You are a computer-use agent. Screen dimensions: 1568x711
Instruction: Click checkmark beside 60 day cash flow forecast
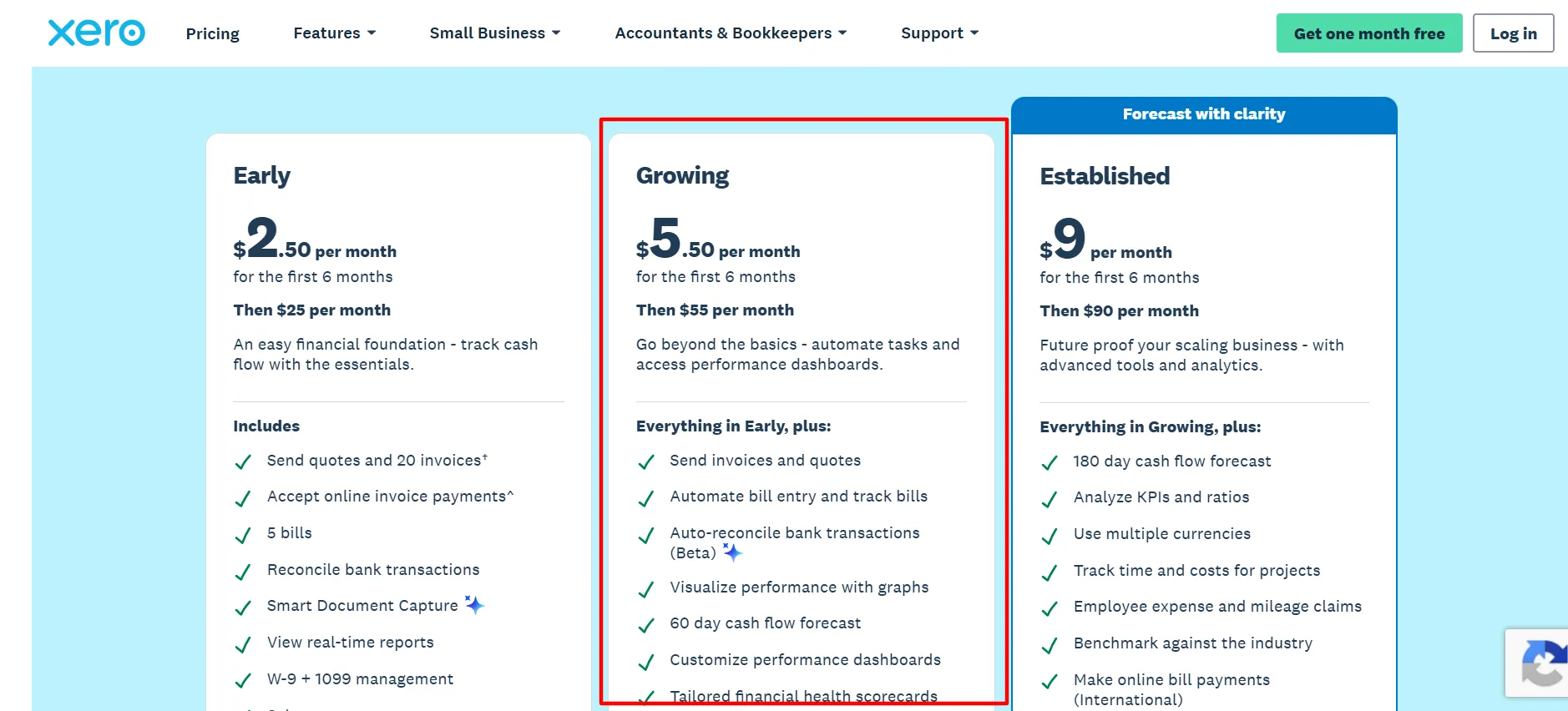[x=646, y=625]
